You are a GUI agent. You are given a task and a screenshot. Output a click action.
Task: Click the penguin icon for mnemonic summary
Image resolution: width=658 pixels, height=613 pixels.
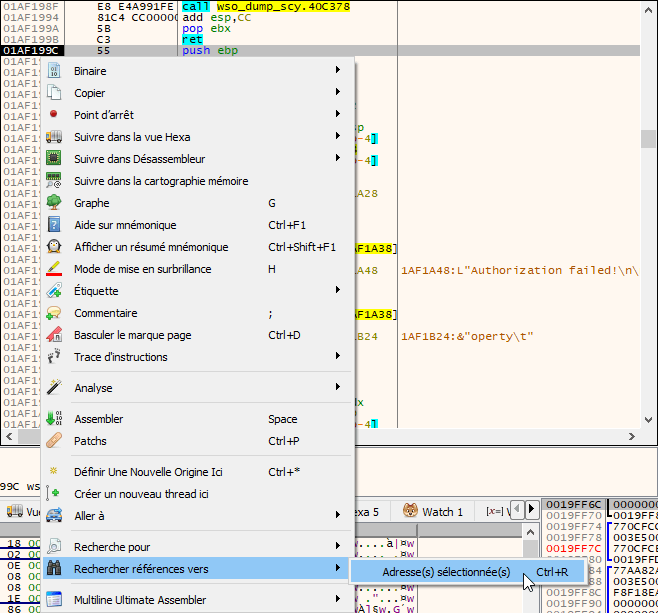55,247
